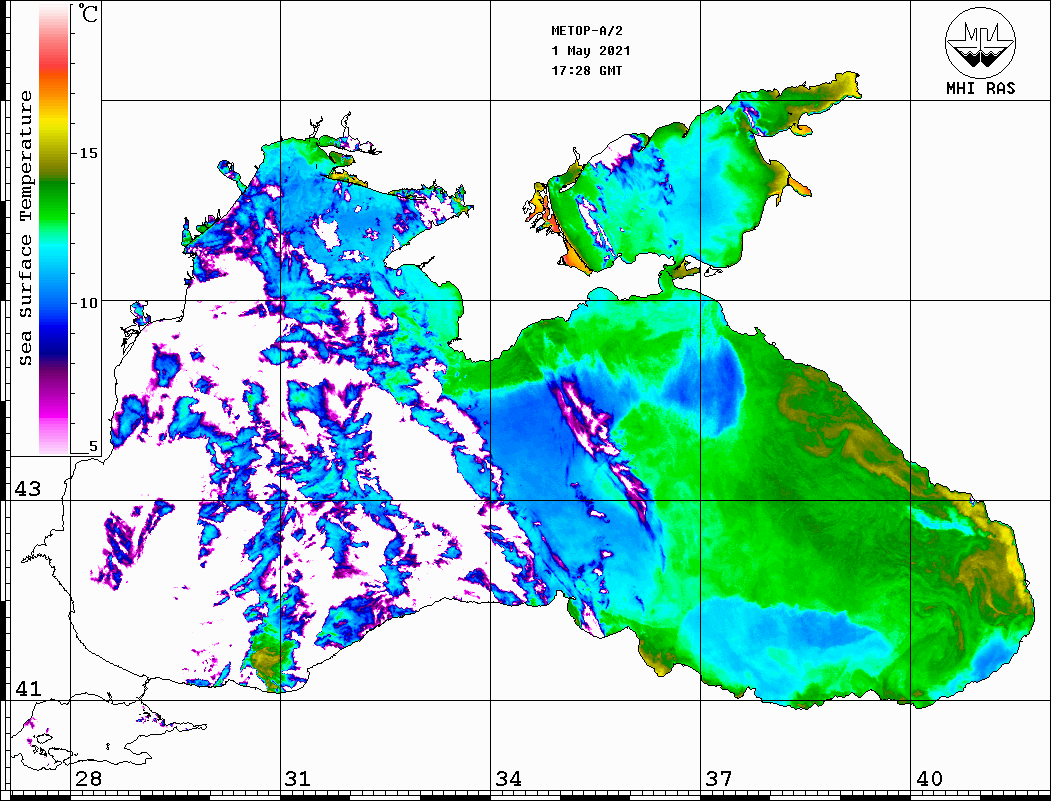
Task: Click the MHI RAS logo emblem
Action: (980, 42)
